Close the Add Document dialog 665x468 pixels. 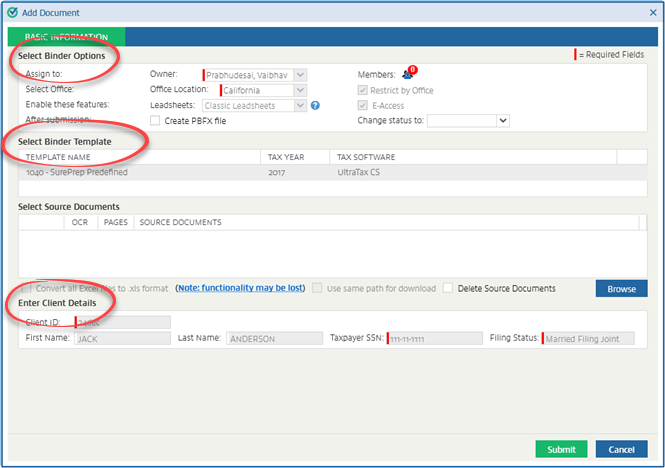[x=652, y=13]
